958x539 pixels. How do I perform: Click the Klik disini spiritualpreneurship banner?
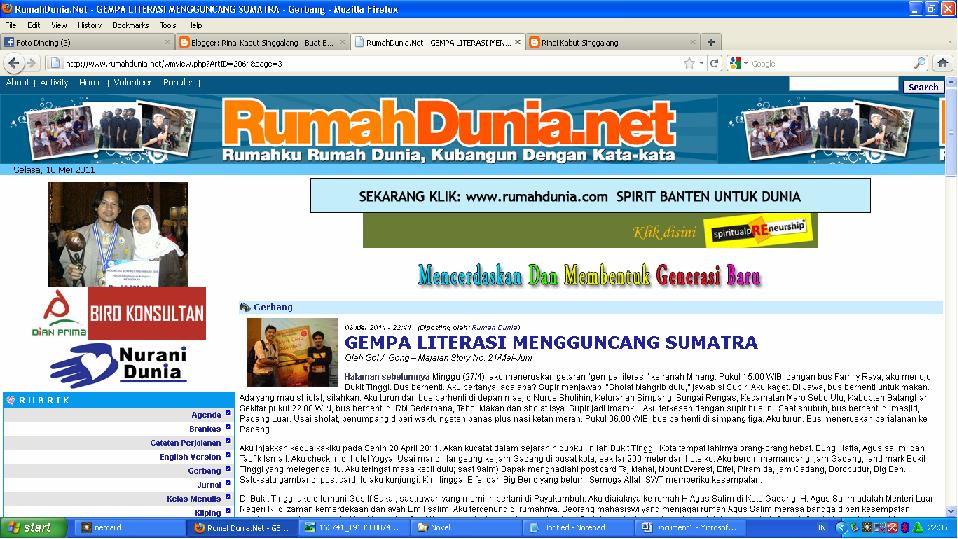(590, 230)
